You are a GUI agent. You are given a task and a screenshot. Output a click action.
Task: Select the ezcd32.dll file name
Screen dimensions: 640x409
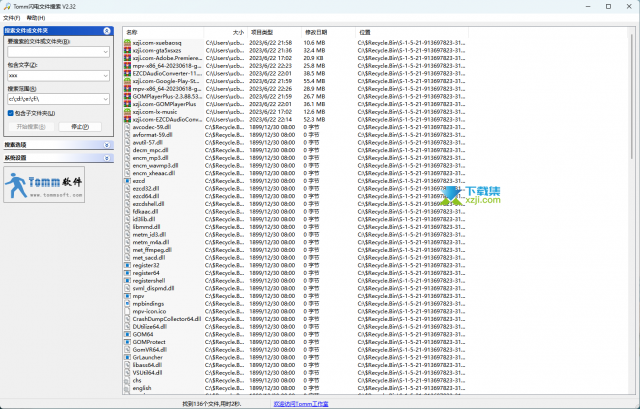[146, 189]
